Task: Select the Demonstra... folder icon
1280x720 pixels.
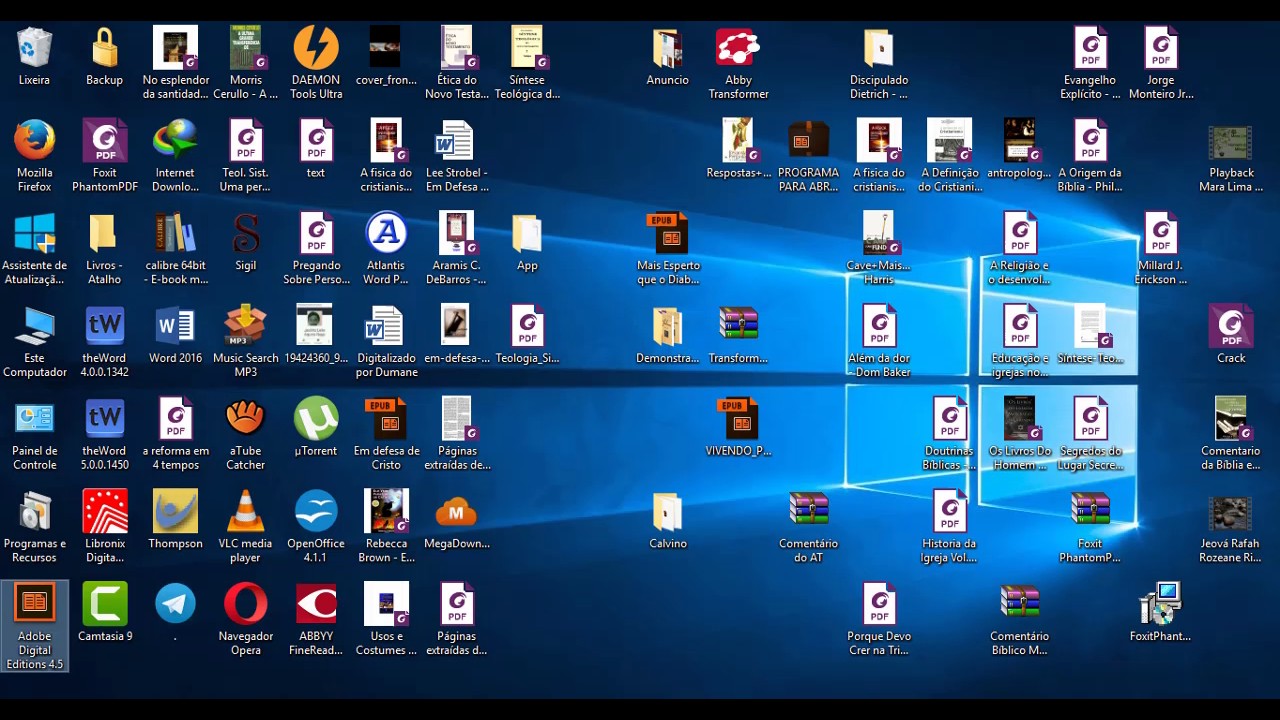Action: click(667, 327)
